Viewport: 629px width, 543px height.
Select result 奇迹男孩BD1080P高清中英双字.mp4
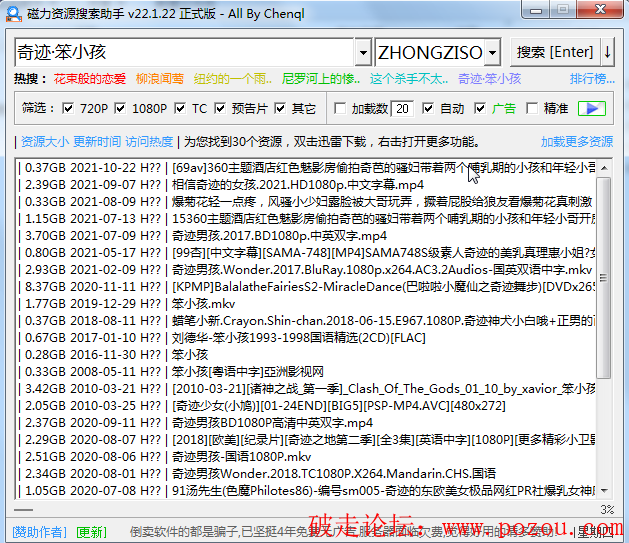point(306,423)
